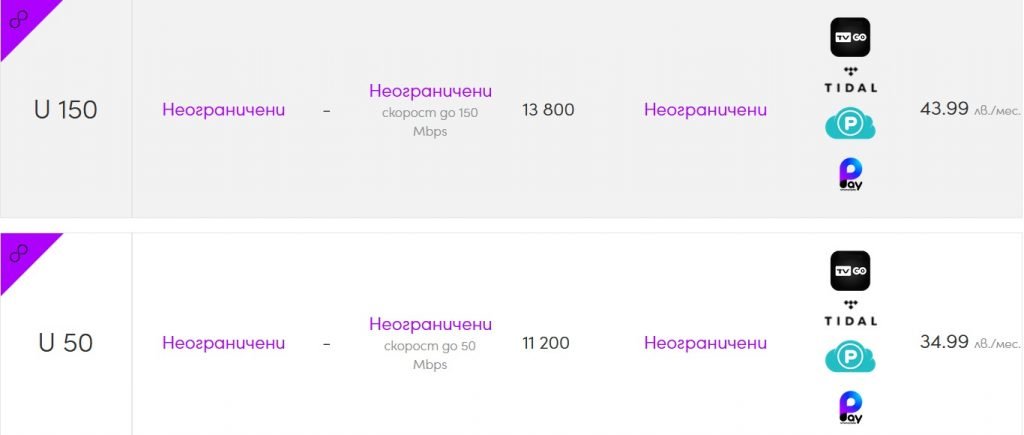Click the teal cloud P icon in U 150
Screen dimensions: 1024x435
tap(850, 125)
